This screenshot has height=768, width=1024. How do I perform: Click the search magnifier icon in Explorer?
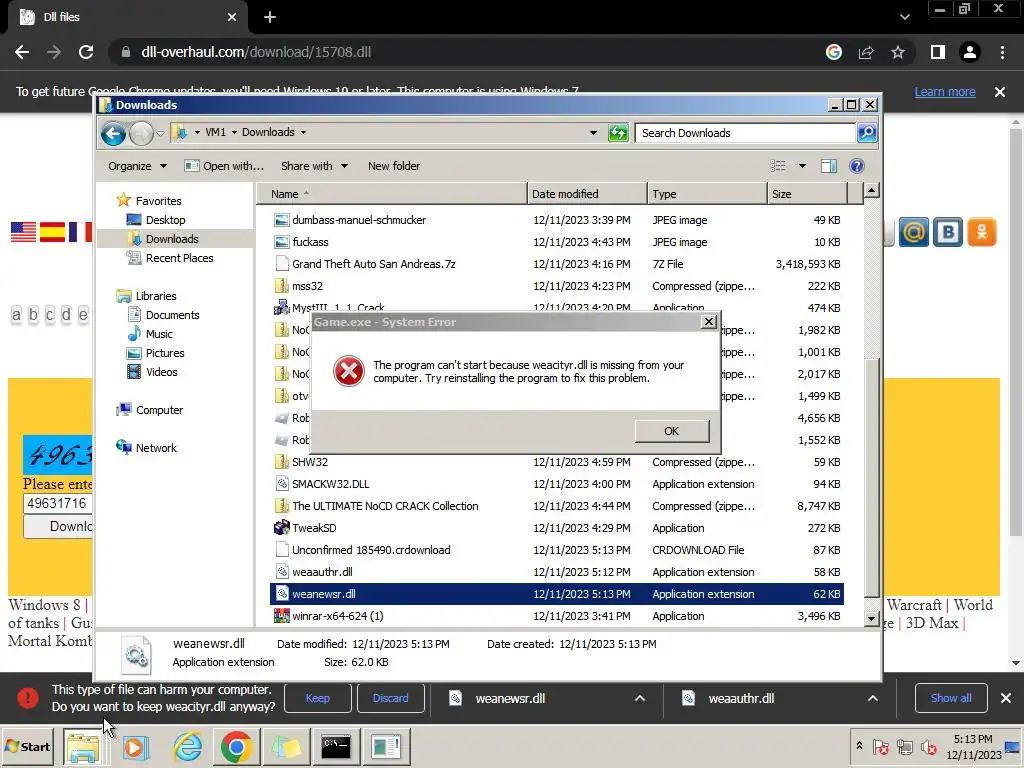tap(867, 133)
